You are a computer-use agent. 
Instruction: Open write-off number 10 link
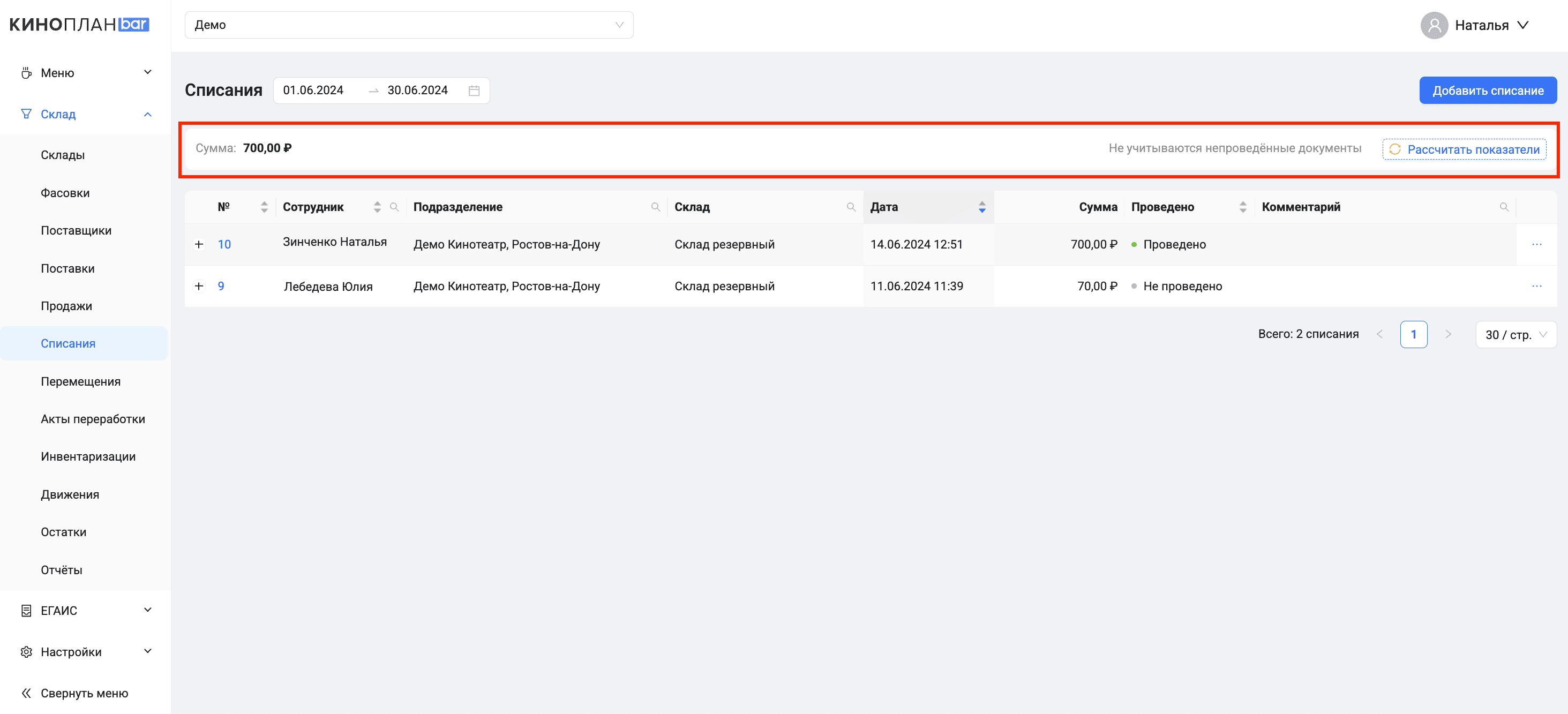click(224, 244)
